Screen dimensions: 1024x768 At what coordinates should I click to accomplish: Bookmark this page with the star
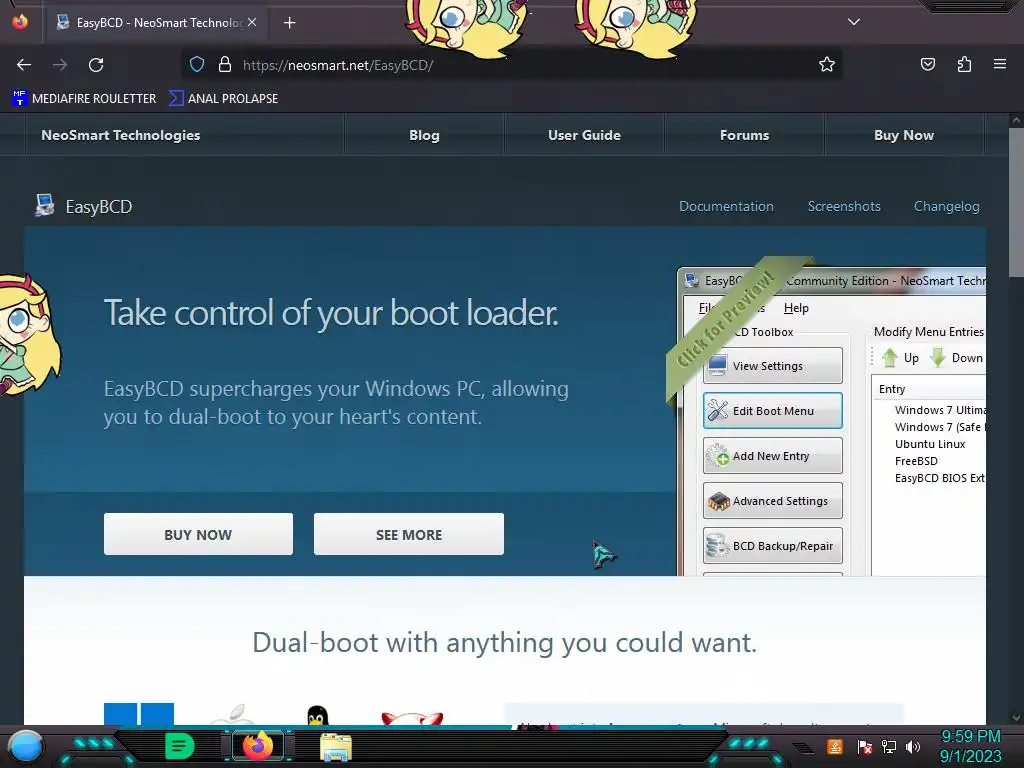point(827,64)
